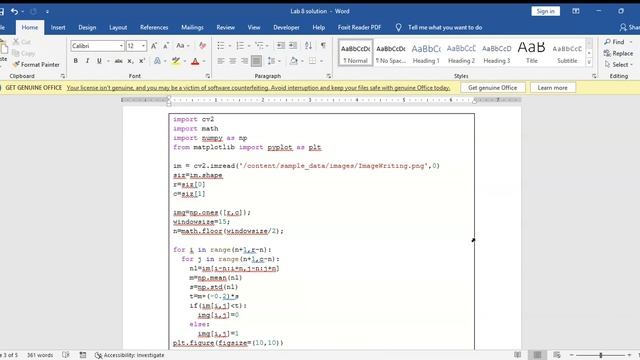Image resolution: width=640 pixels, height=360 pixels.
Task: Open the font size 12 dropdown
Action: coord(143,46)
